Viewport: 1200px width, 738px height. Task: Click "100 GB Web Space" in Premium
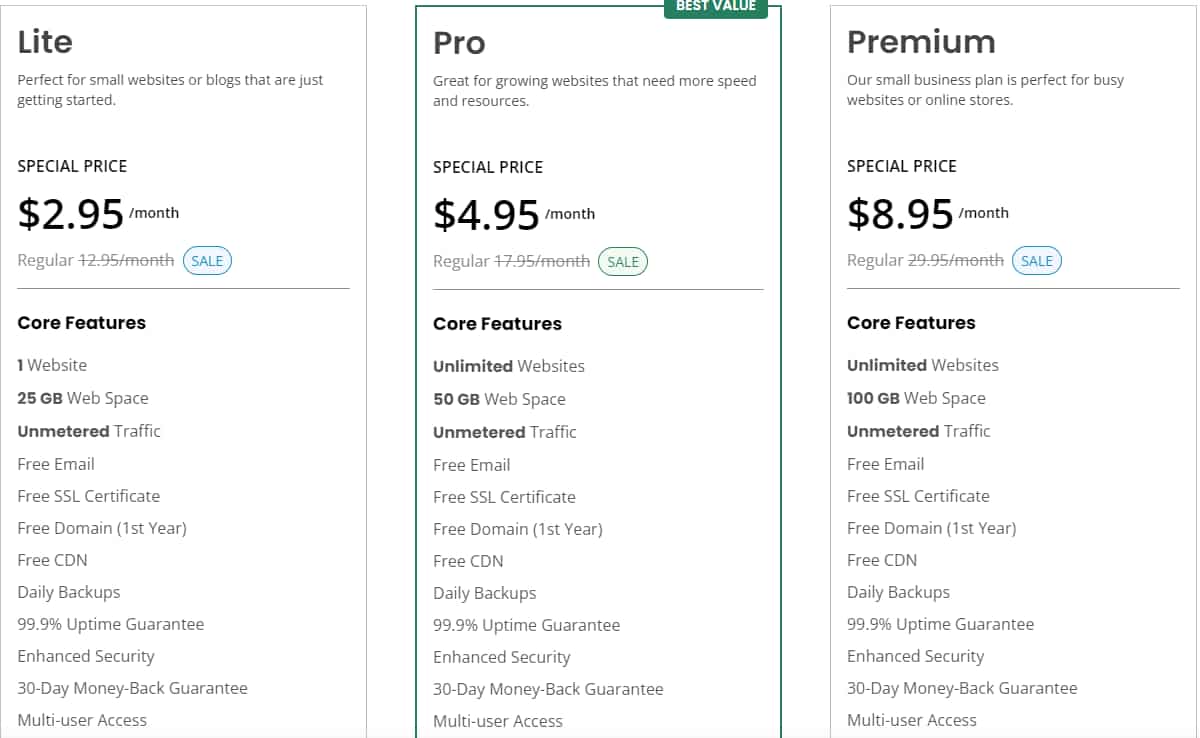click(x=916, y=398)
